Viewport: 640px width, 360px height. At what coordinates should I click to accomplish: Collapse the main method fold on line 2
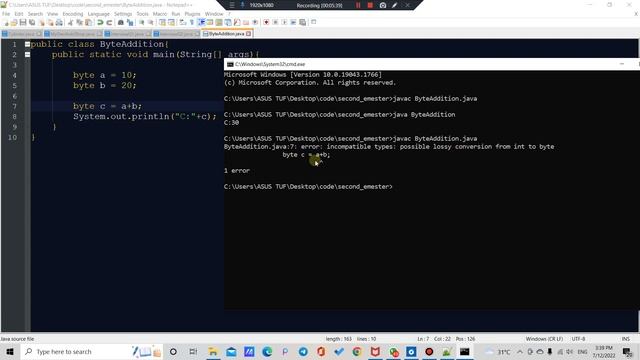pyautogui.click(x=27, y=54)
